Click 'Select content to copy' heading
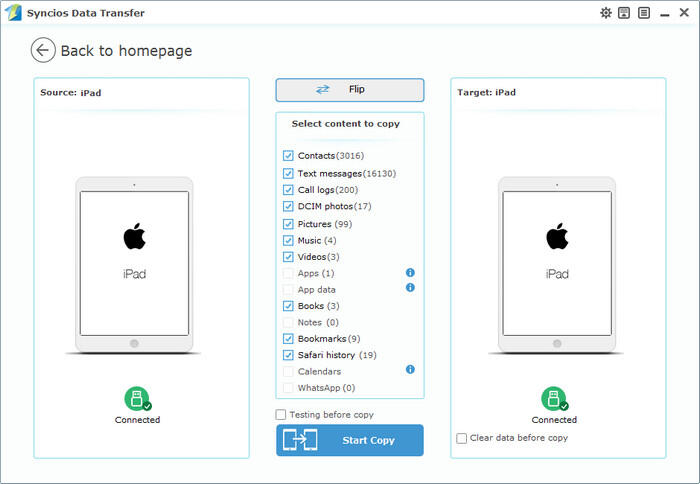Screen dimensions: 700x484 point(346,124)
